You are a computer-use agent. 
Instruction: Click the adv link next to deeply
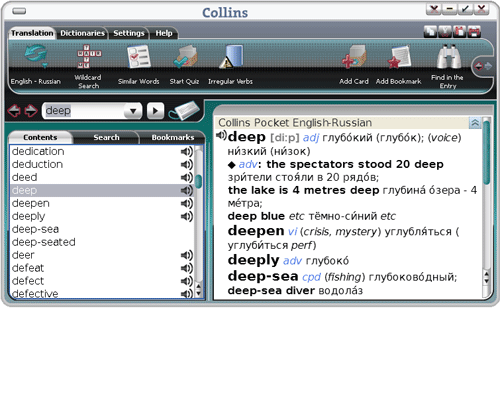pos(292,261)
